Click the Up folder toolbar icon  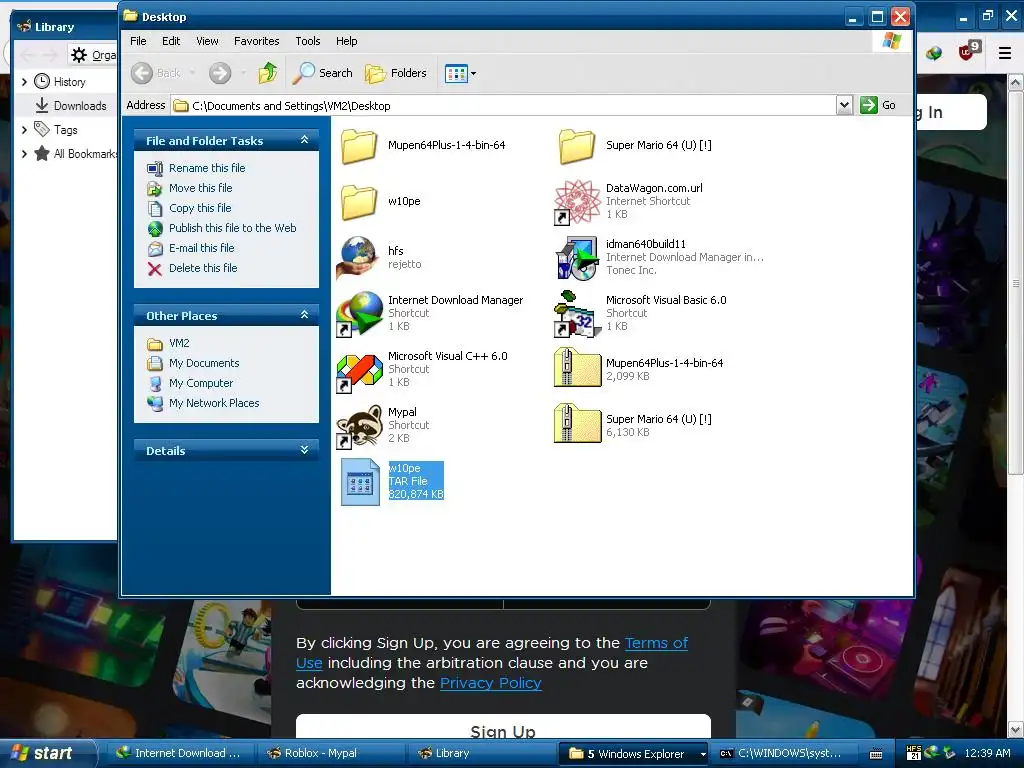(268, 73)
